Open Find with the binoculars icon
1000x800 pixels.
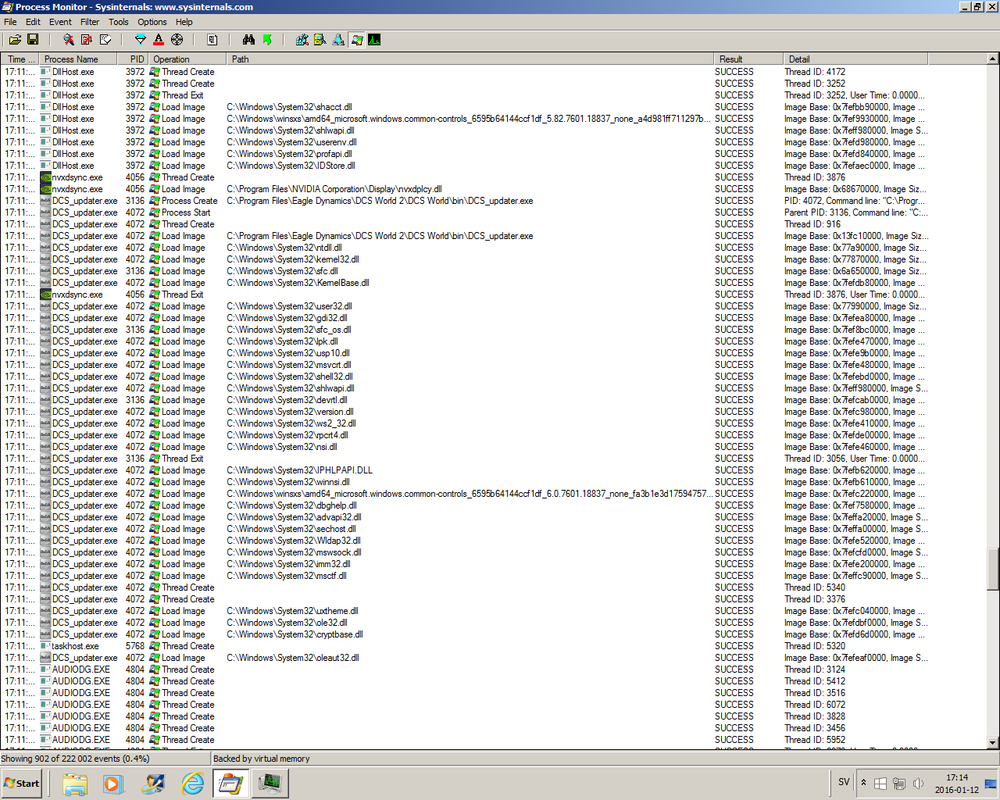pyautogui.click(x=248, y=40)
